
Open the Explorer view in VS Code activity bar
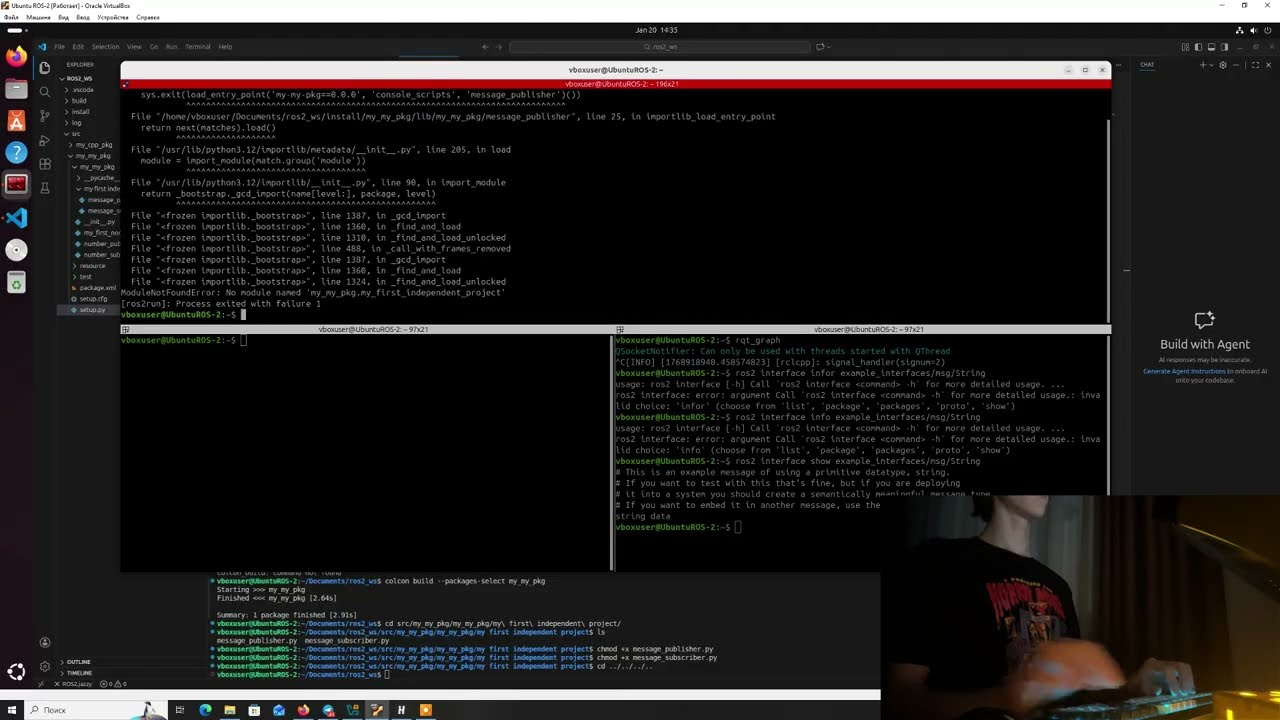[45, 68]
